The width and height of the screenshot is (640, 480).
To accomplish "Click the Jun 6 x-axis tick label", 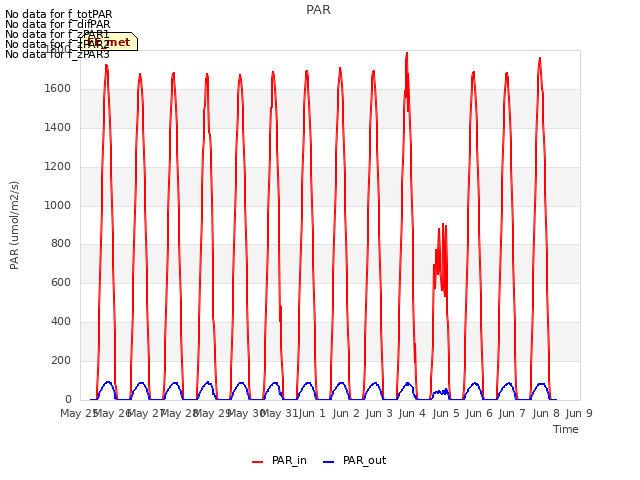I will pyautogui.click(x=479, y=413).
